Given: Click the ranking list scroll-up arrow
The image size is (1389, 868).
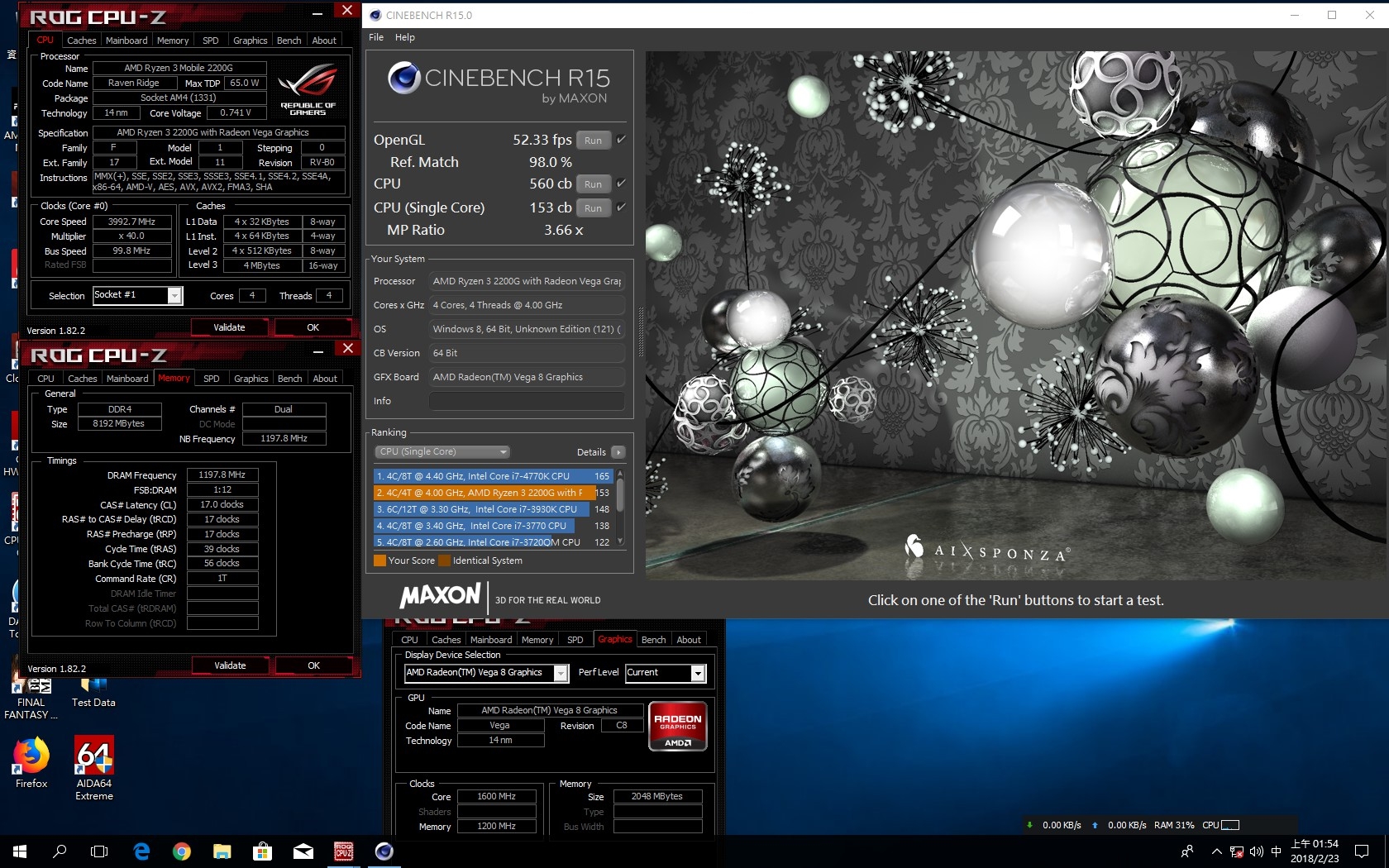Looking at the screenshot, I should [x=620, y=474].
